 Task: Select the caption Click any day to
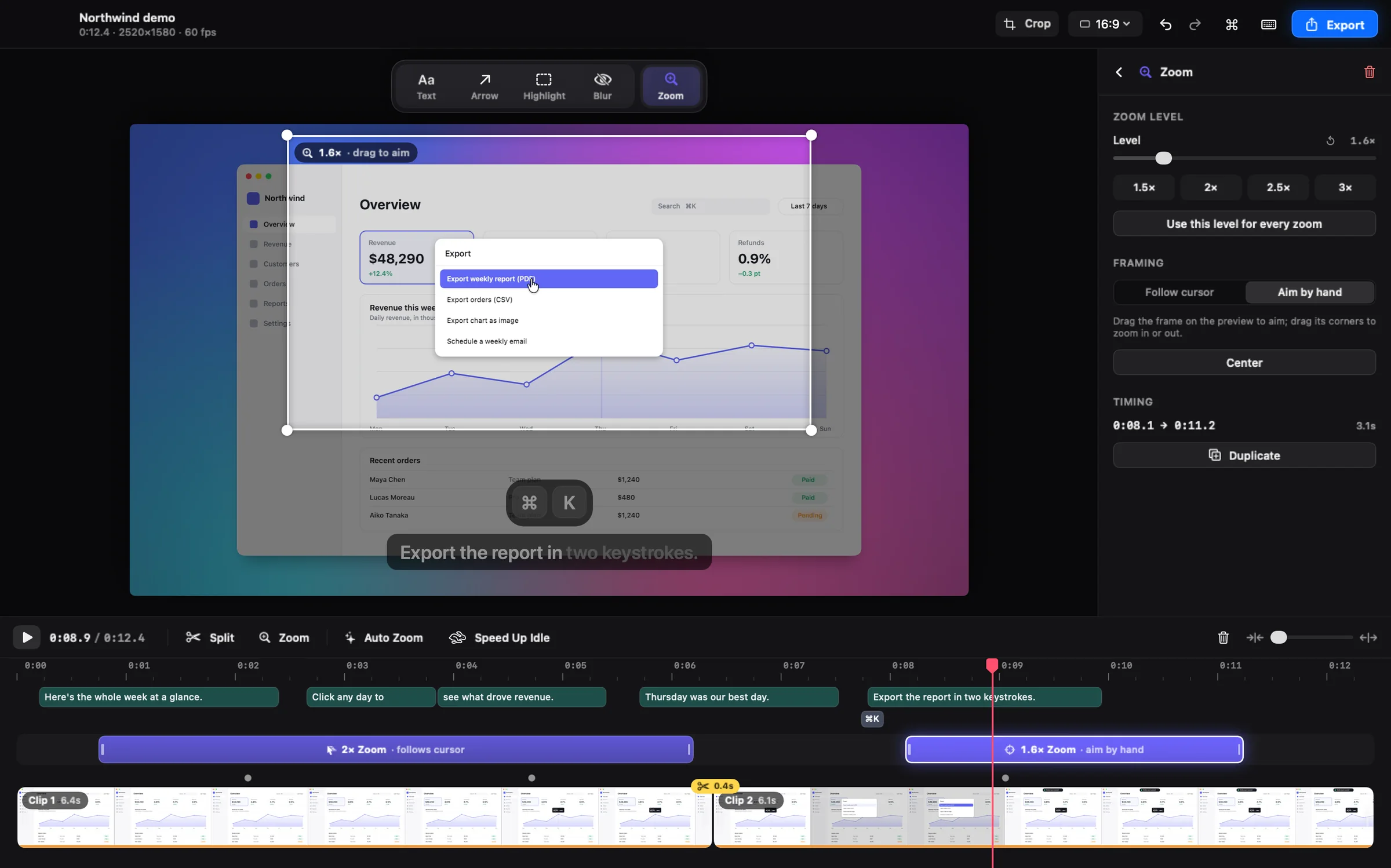point(370,696)
